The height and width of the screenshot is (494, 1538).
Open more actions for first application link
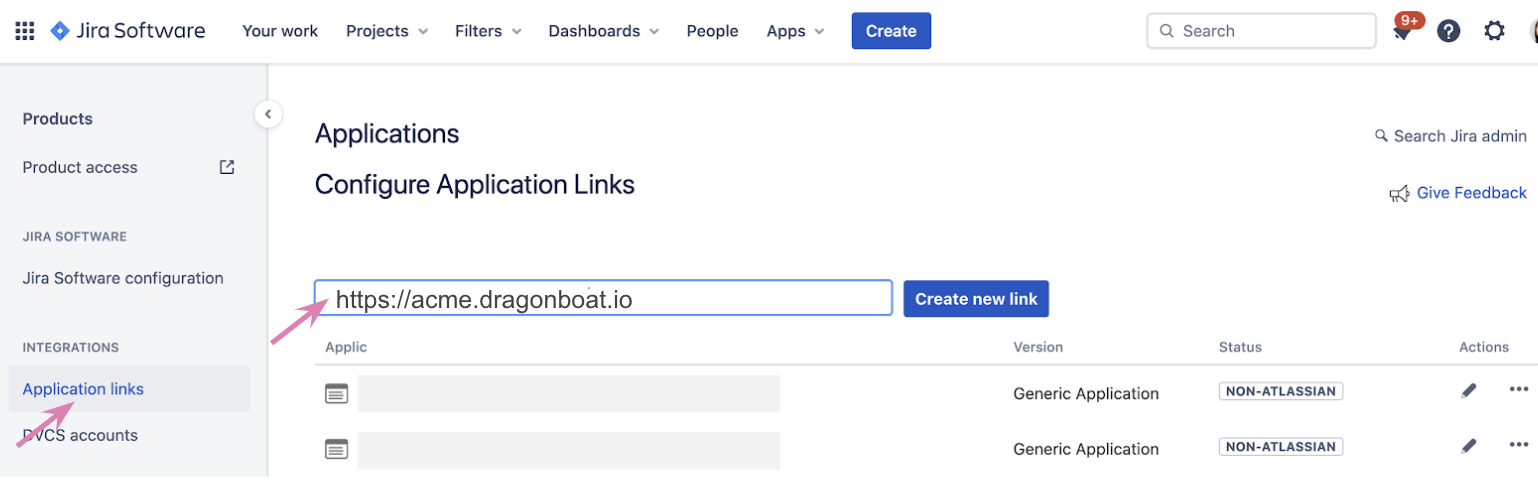tap(1519, 390)
